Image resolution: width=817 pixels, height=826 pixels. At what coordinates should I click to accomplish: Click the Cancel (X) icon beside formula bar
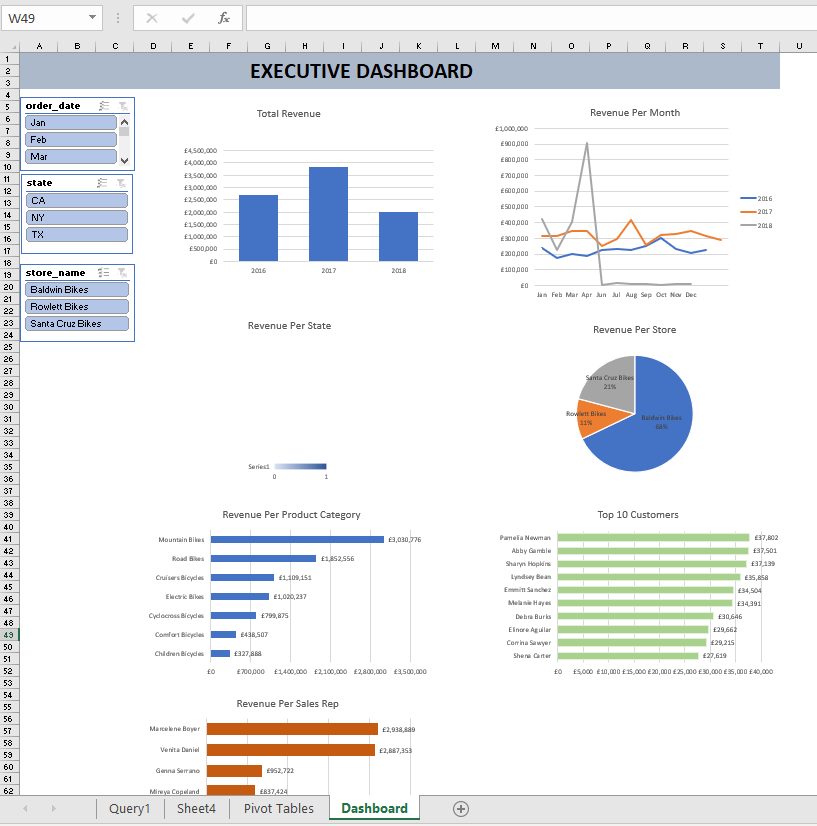click(152, 17)
